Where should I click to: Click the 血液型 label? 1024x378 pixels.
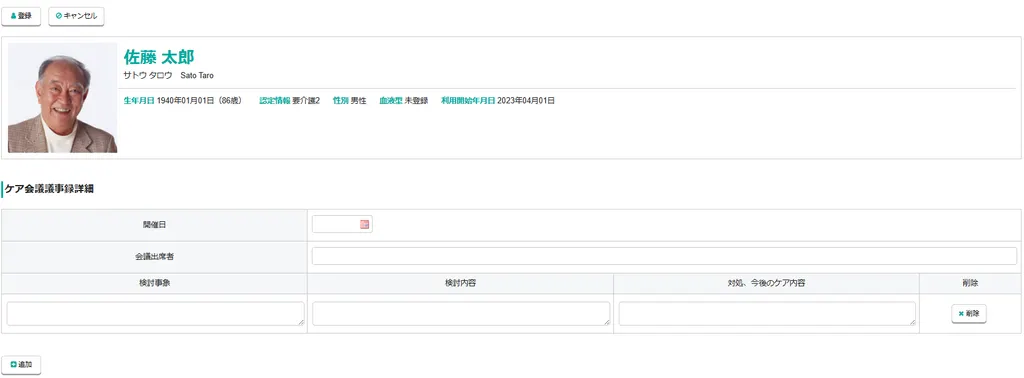[x=391, y=101]
